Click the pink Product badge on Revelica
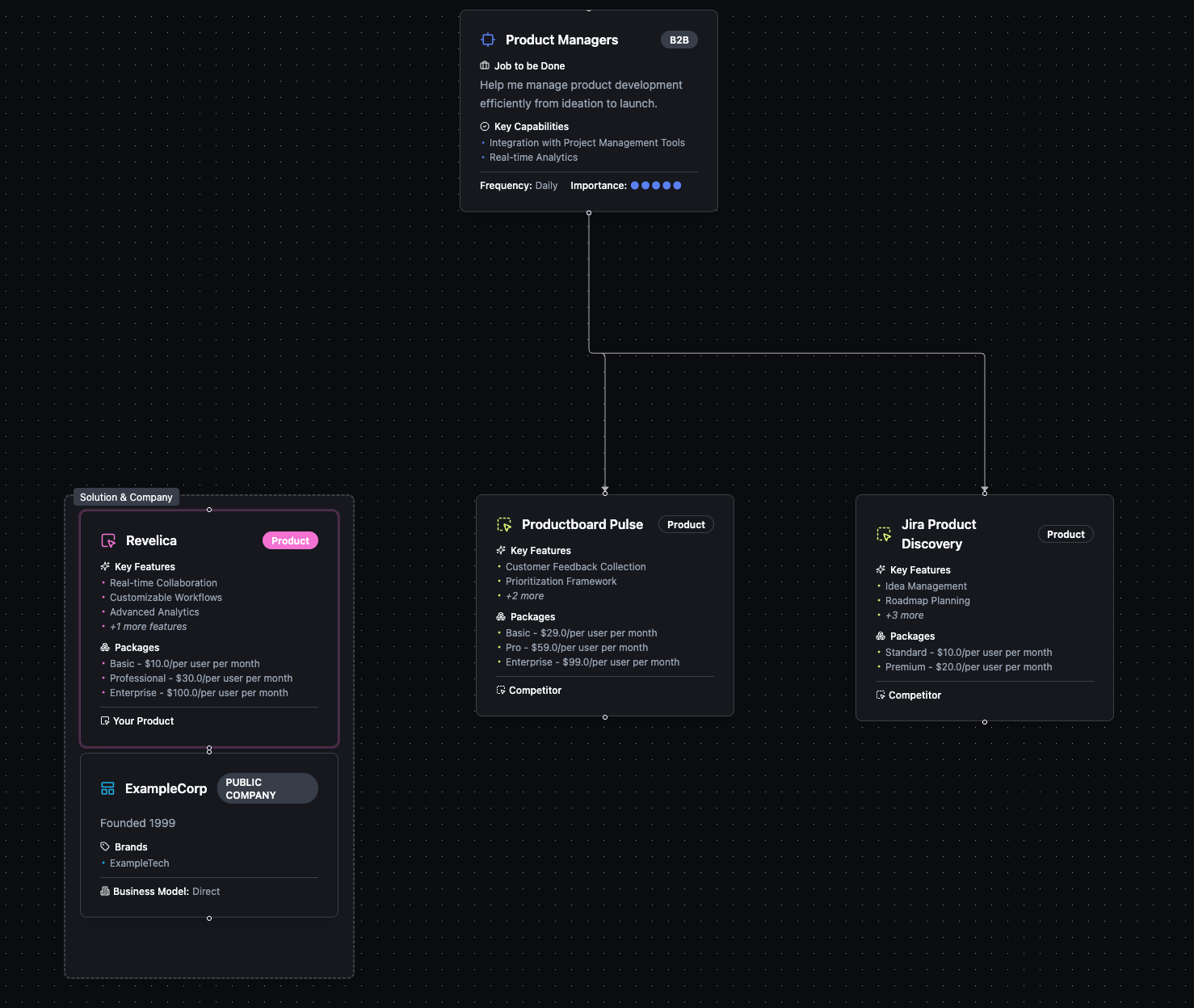The width and height of the screenshot is (1194, 1008). pyautogui.click(x=290, y=540)
